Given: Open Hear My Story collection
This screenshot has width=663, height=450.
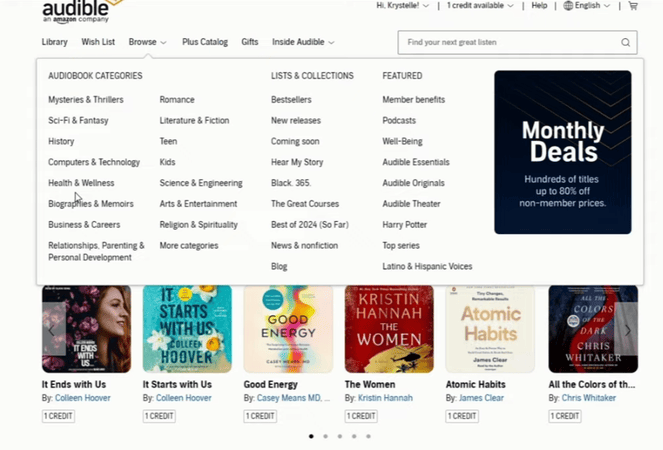Looking at the screenshot, I should pos(297,162).
